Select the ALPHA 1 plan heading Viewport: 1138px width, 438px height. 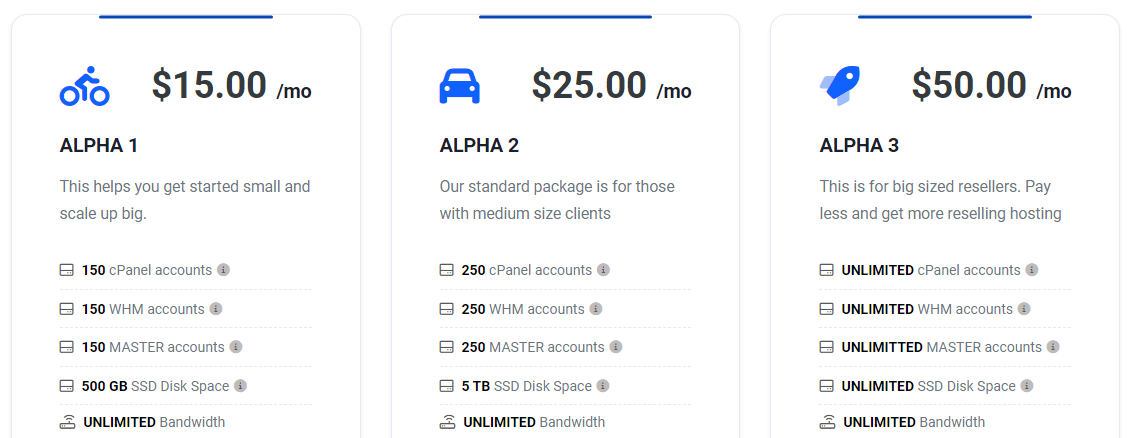pos(99,146)
